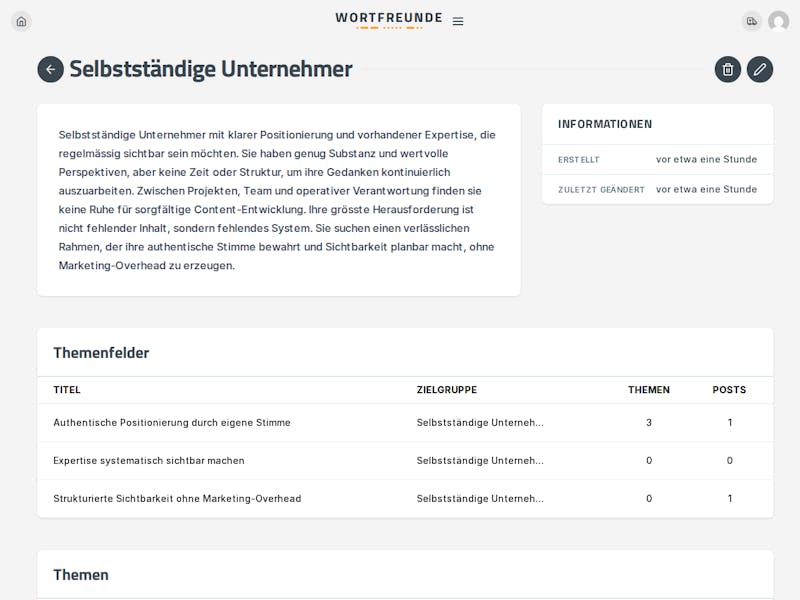The image size is (800, 600).
Task: Click Posts count 1 in Strukturierte Sichtbarkeit row
Action: click(730, 498)
